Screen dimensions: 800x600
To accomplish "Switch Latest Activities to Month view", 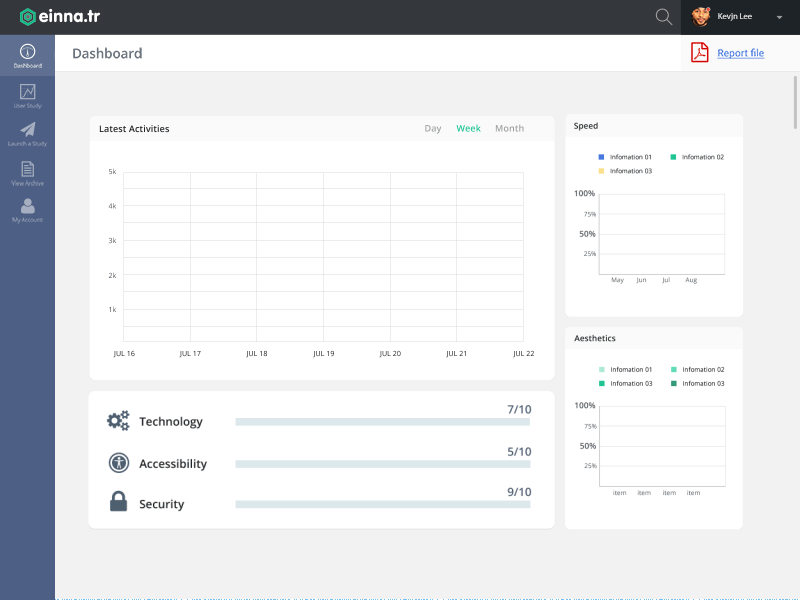I will (x=509, y=128).
